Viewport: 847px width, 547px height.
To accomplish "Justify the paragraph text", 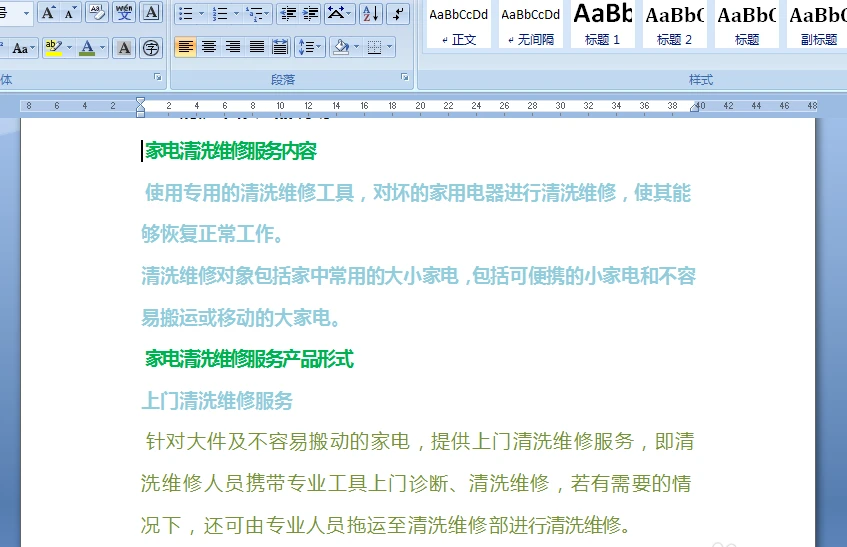I will click(x=257, y=47).
